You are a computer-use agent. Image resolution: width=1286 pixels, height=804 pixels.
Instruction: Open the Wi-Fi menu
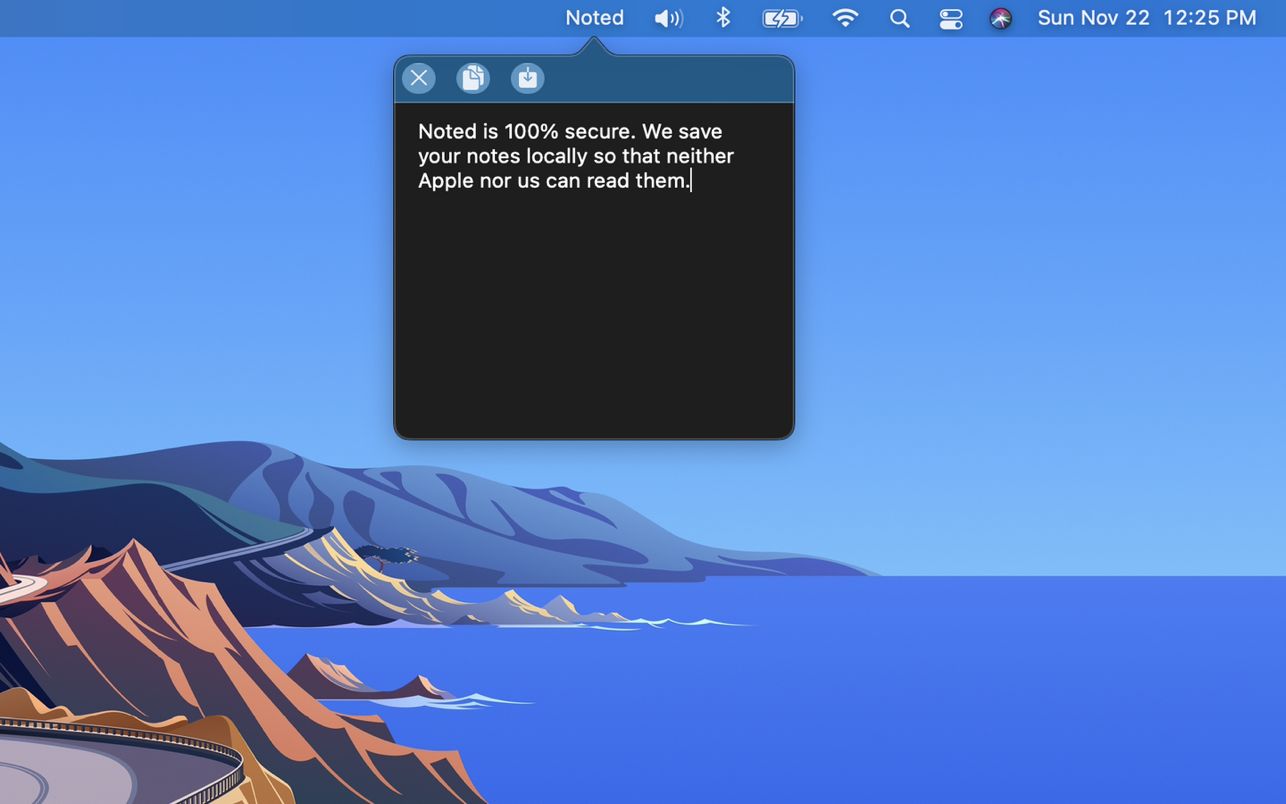point(845,17)
